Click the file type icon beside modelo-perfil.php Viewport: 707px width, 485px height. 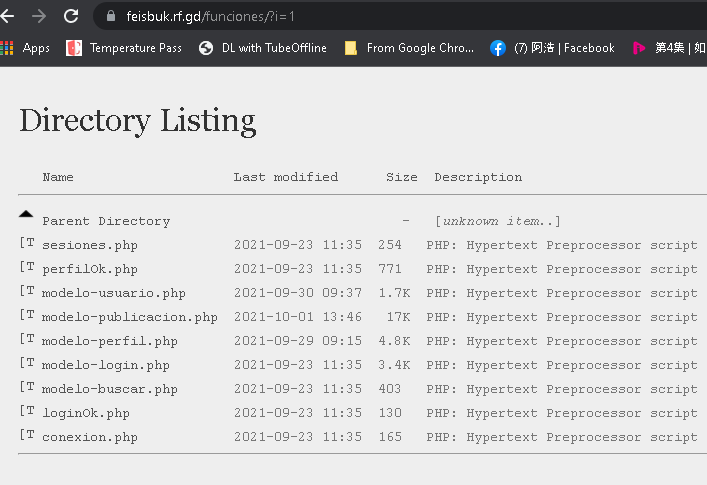click(x=27, y=339)
